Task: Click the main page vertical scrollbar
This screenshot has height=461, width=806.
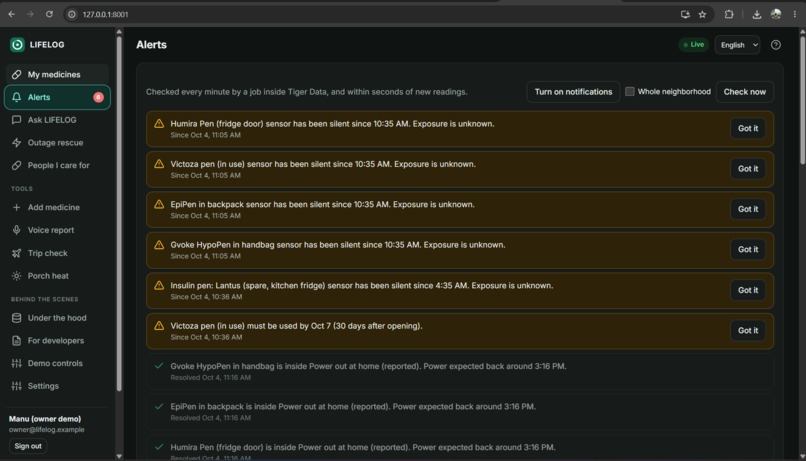Action: tap(802, 100)
